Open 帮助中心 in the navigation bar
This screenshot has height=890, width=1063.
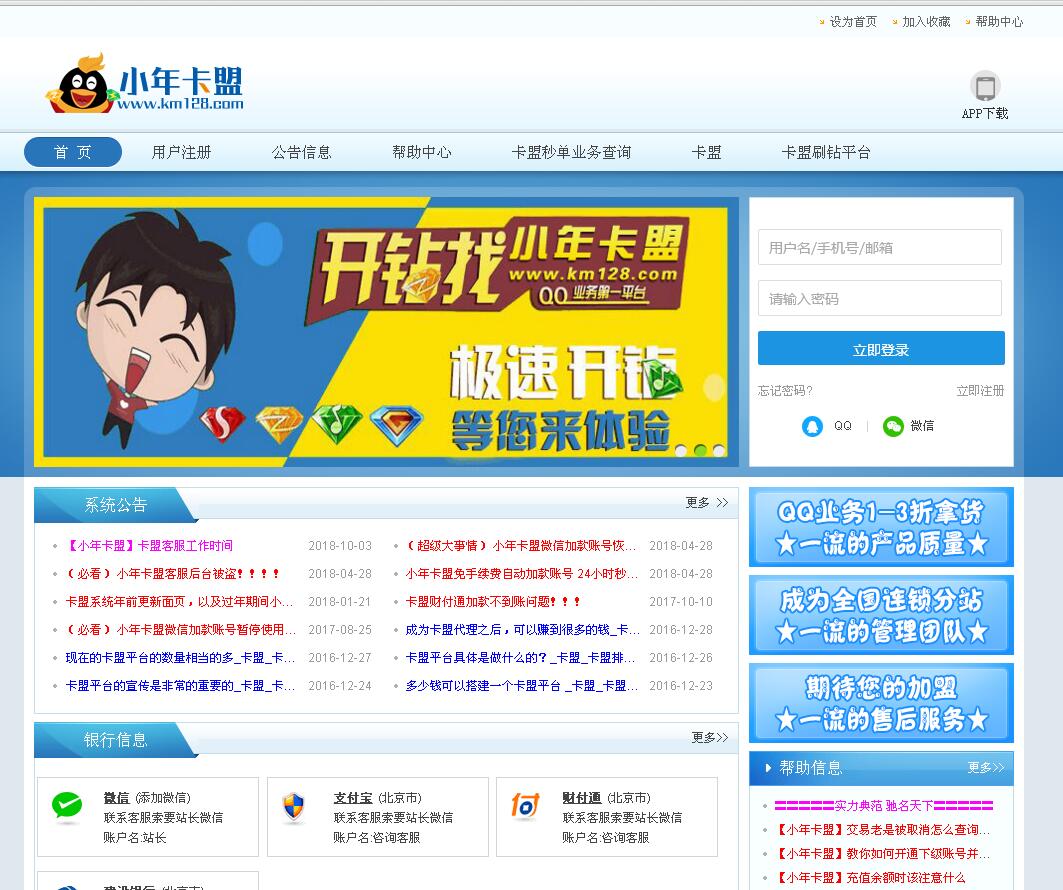pyautogui.click(x=422, y=152)
